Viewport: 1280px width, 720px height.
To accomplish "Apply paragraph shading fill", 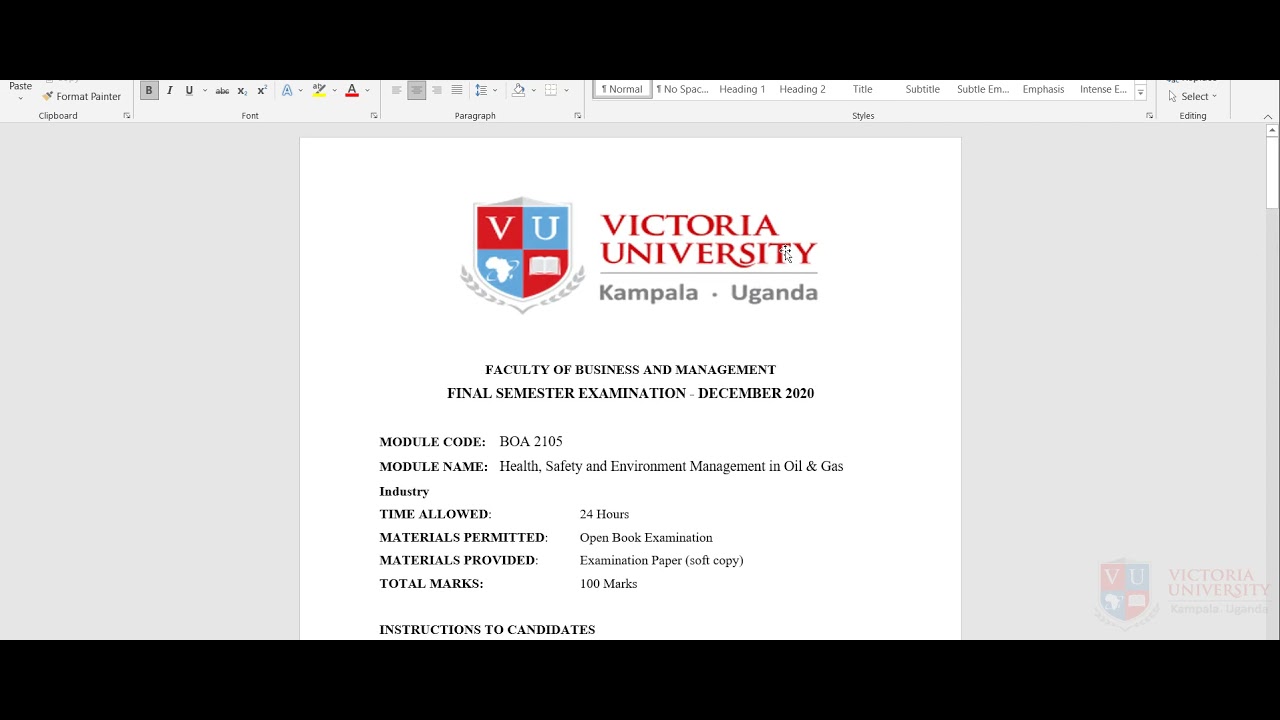I will coord(518,91).
